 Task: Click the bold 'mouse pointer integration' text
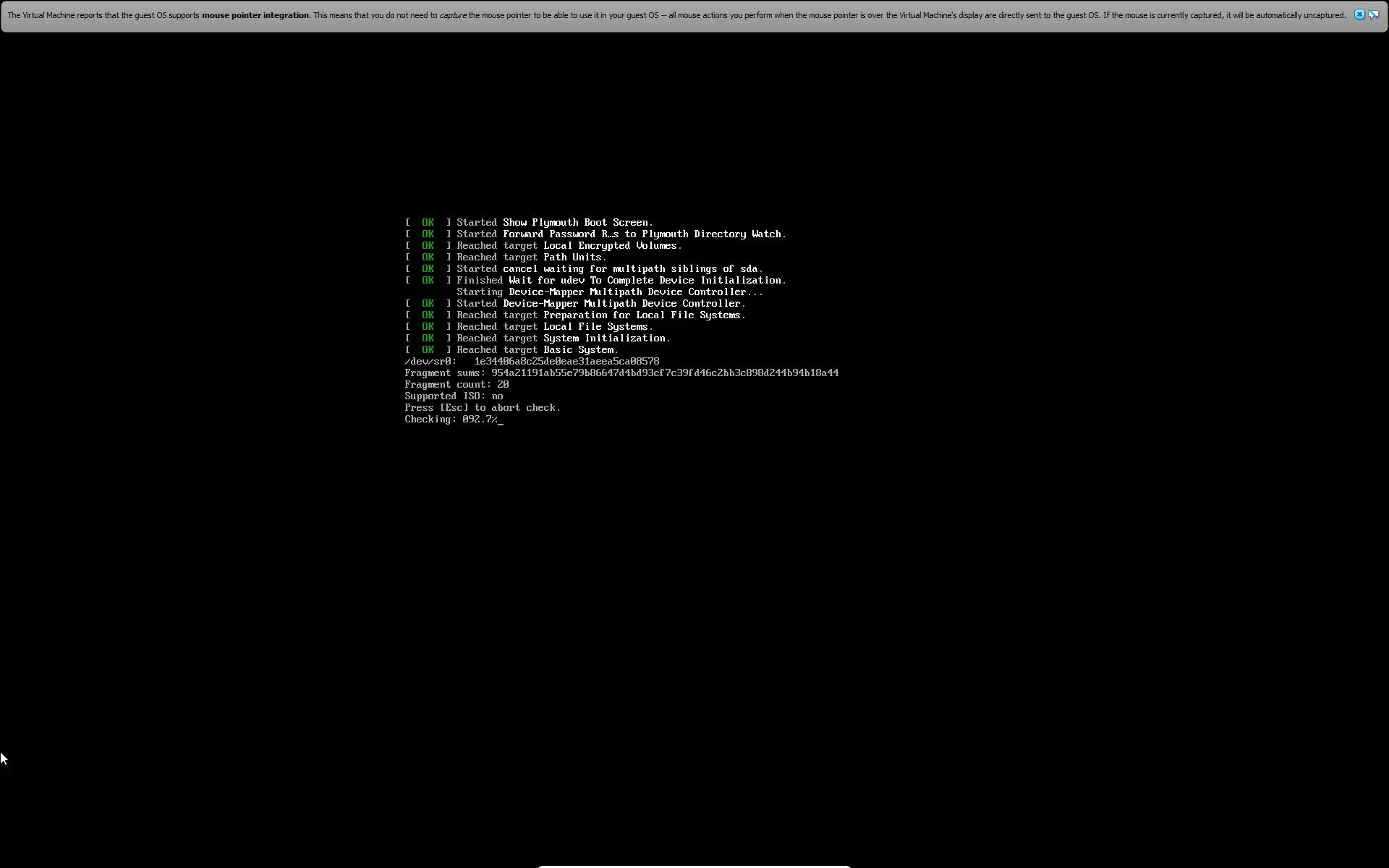click(255, 15)
